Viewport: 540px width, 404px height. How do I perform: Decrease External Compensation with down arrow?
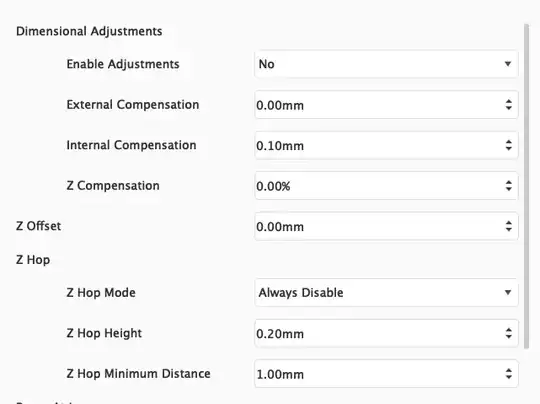pos(509,108)
